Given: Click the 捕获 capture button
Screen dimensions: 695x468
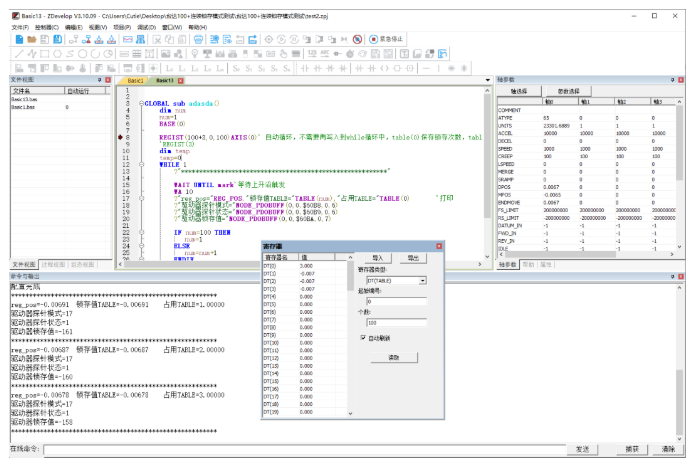Looking at the screenshot, I should point(632,449).
